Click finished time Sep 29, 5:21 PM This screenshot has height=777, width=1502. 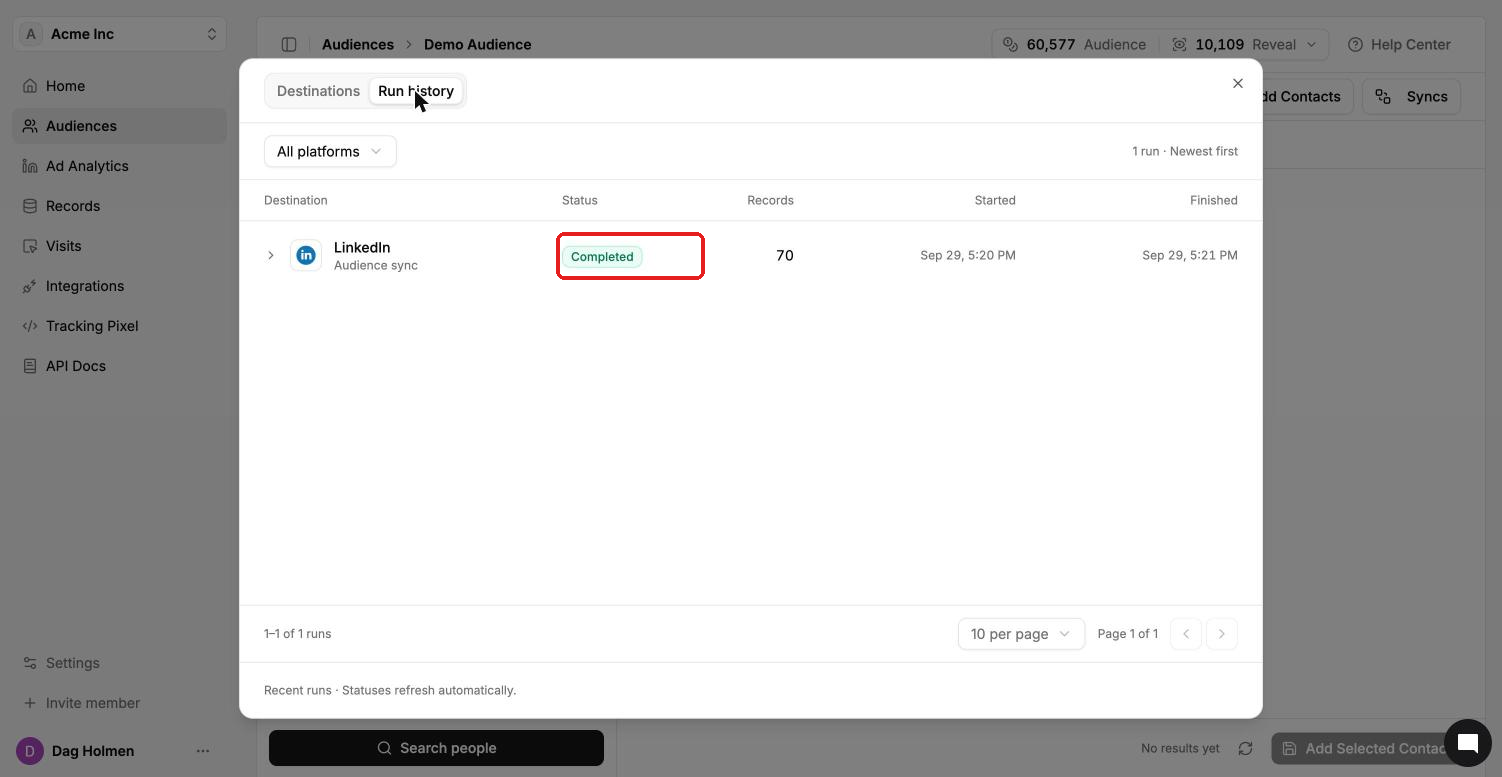point(1190,255)
